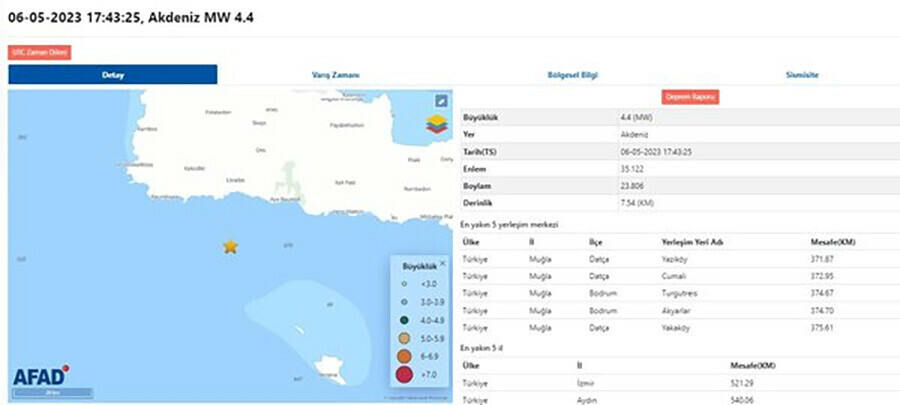
Task: Switch to the Detay tab
Action: click(113, 75)
